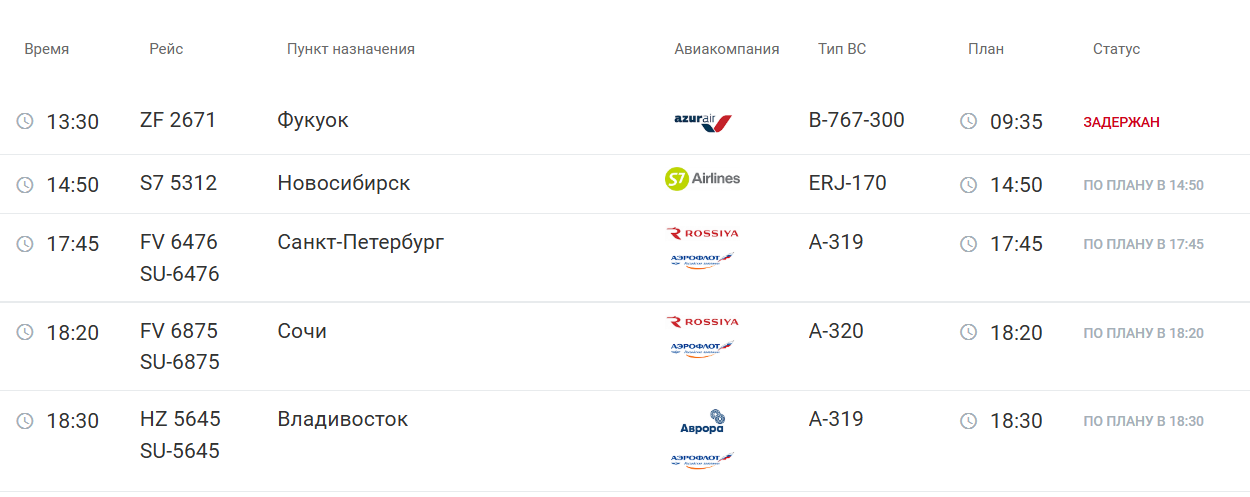Screen dimensions: 1250x497
Task: Click Aeroflot logo in Sochi row
Action: (x=702, y=349)
